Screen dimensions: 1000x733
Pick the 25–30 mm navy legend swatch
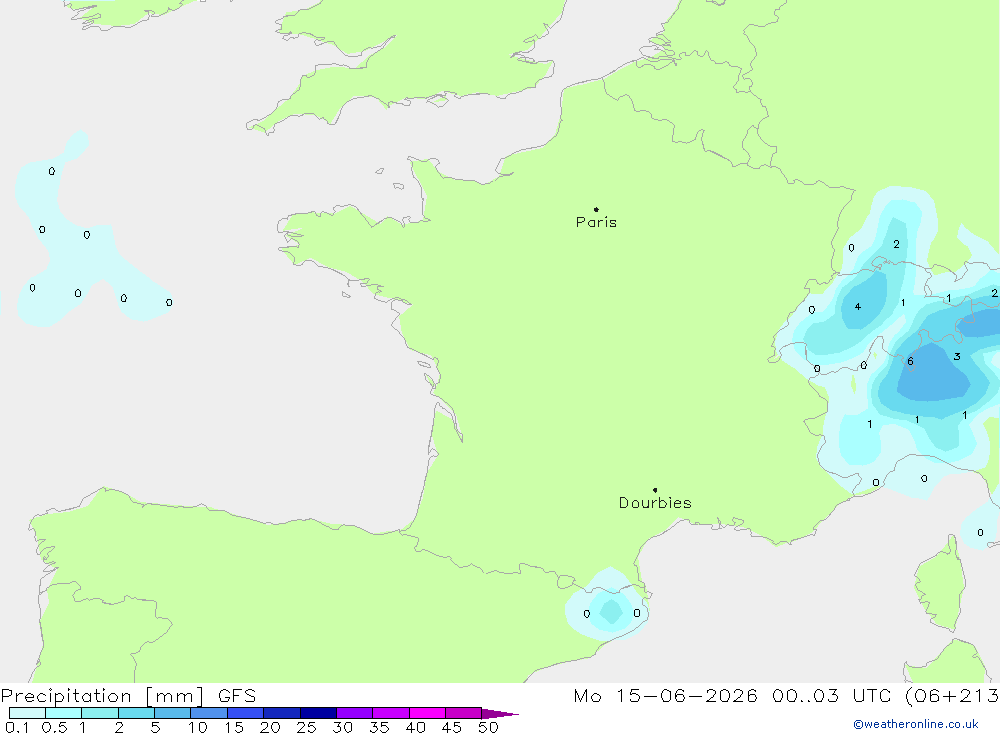pos(318,713)
